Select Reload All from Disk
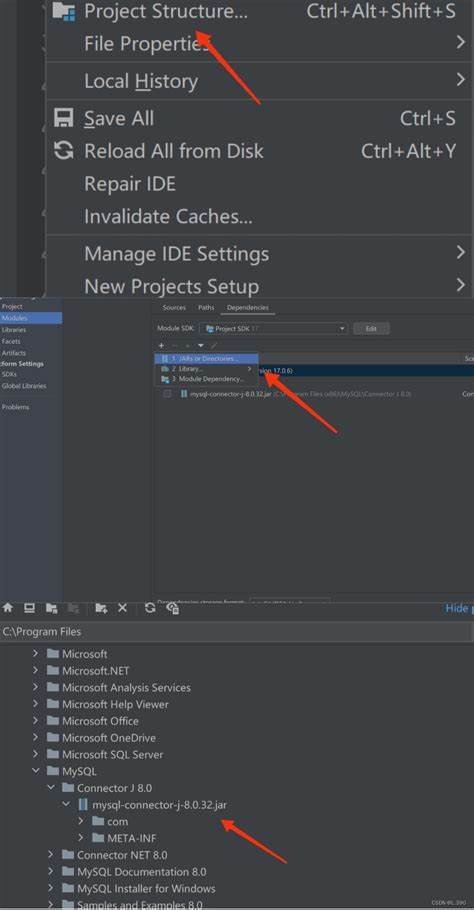 click(258, 151)
